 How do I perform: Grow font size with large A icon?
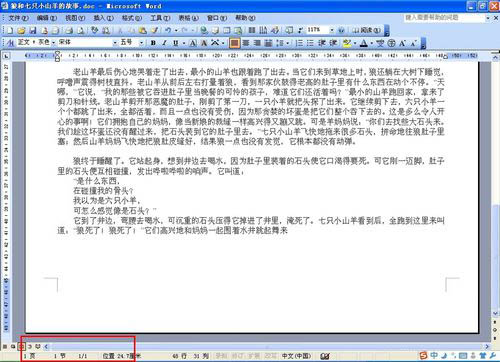tap(402, 43)
